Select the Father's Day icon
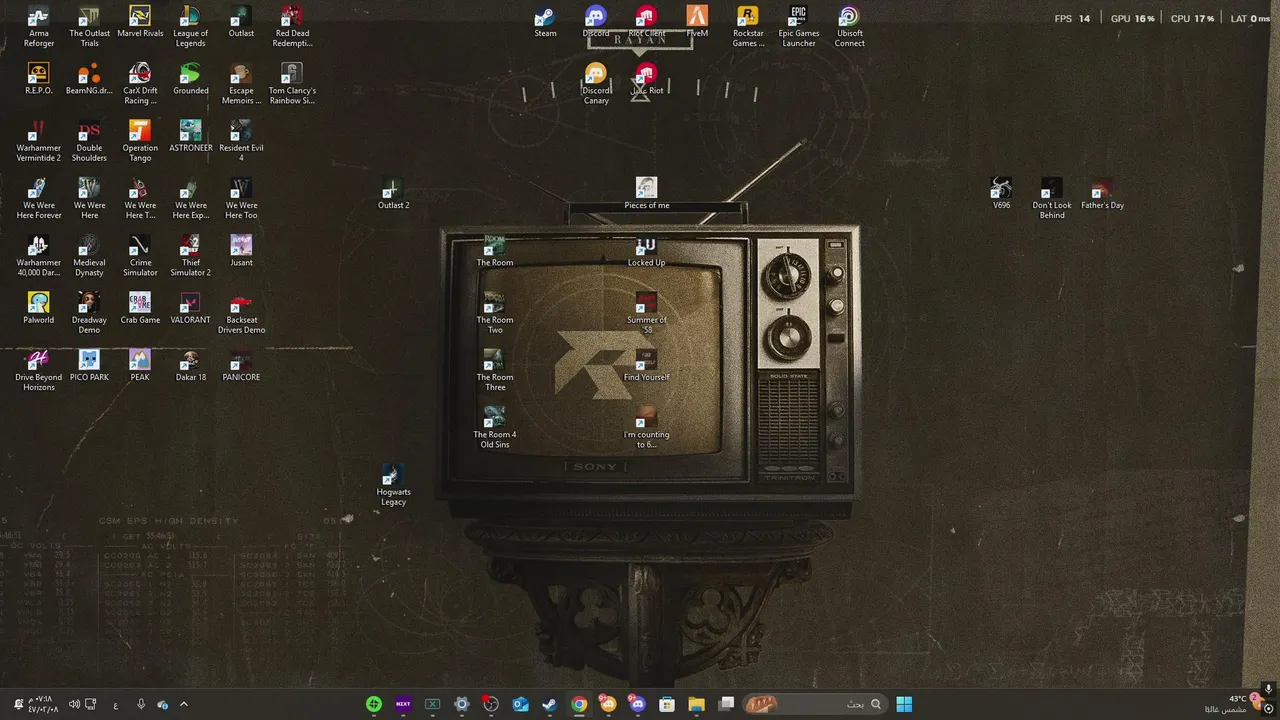 1102,194
